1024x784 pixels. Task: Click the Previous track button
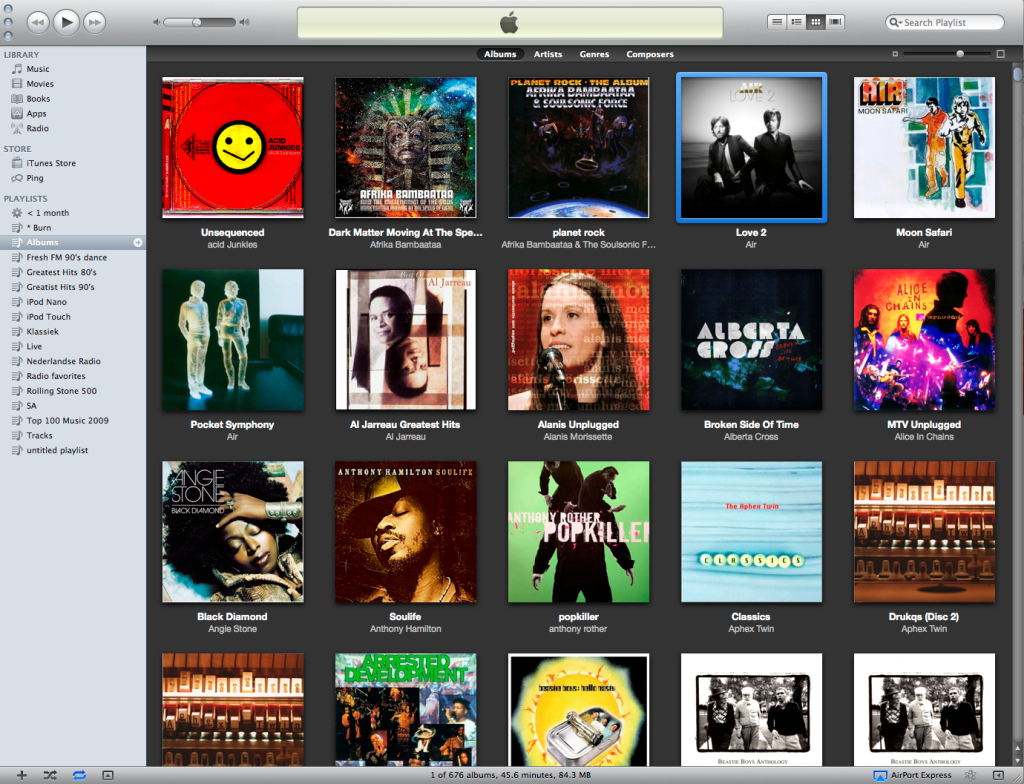[x=38, y=23]
